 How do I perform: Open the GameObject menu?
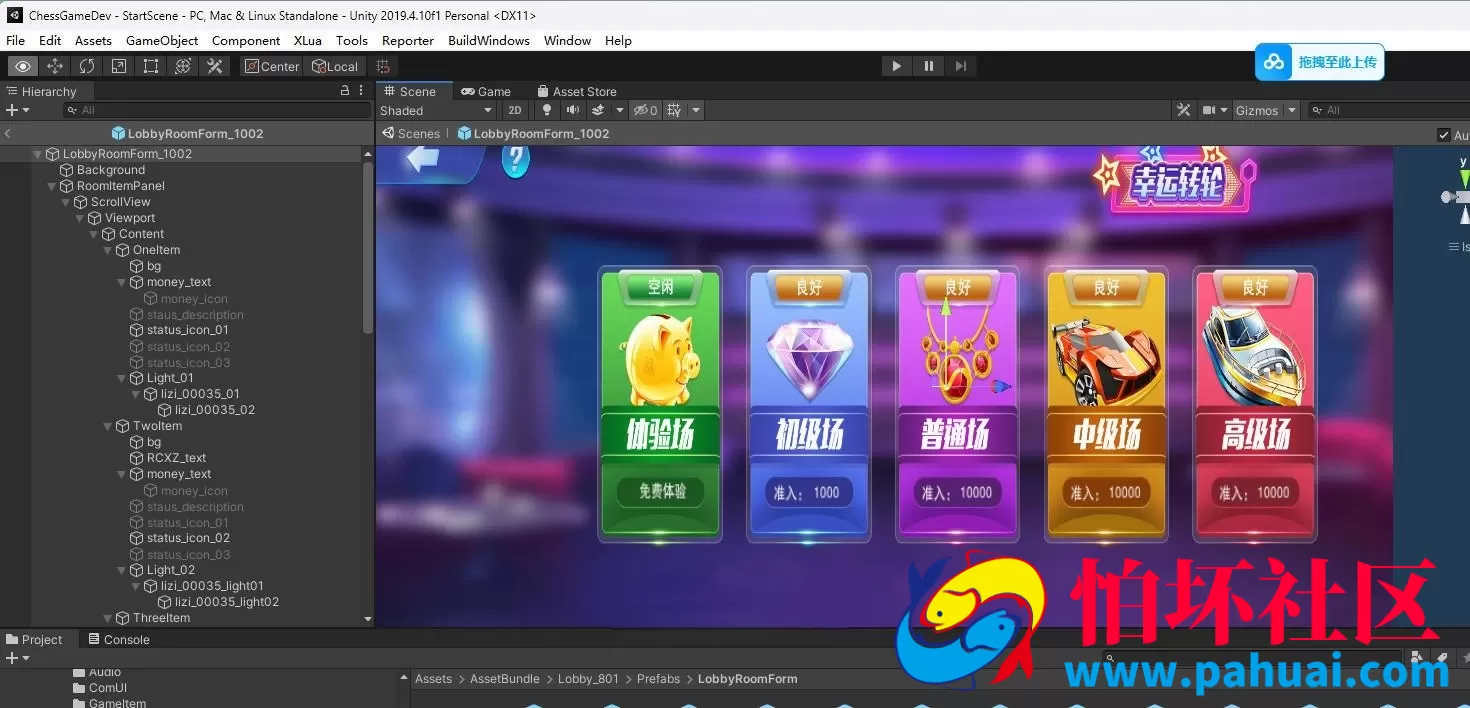pos(162,40)
